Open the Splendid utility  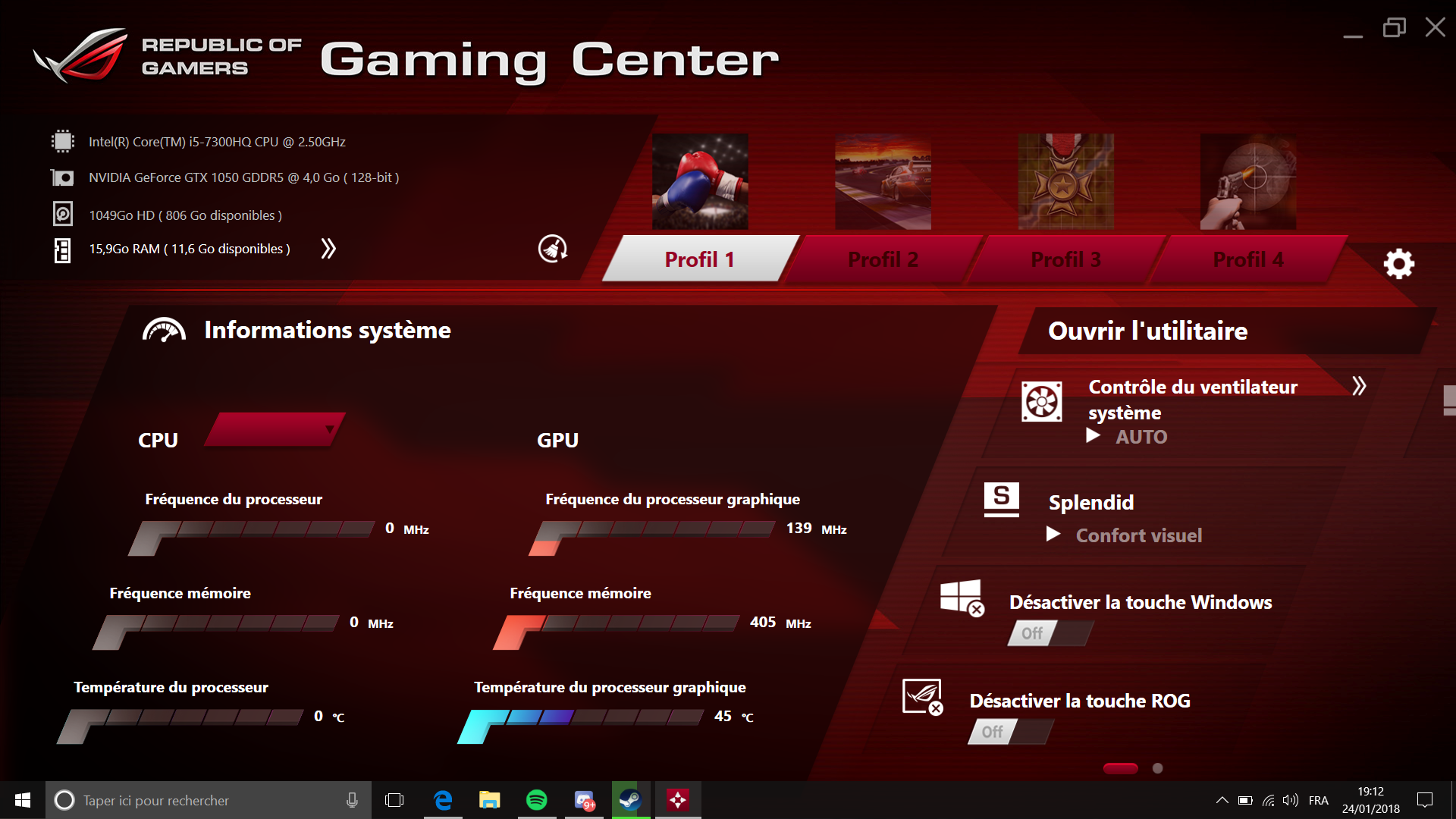(1091, 502)
